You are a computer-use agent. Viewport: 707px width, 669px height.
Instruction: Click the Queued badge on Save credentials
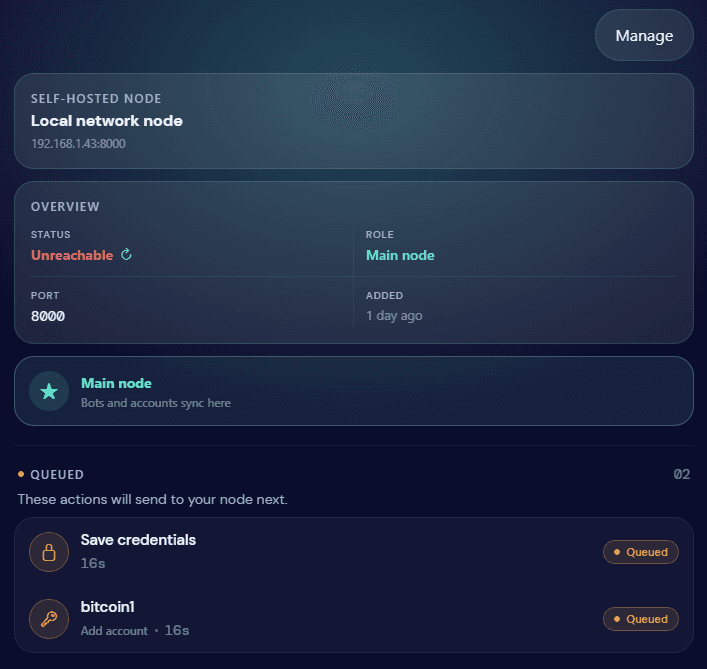tap(641, 552)
